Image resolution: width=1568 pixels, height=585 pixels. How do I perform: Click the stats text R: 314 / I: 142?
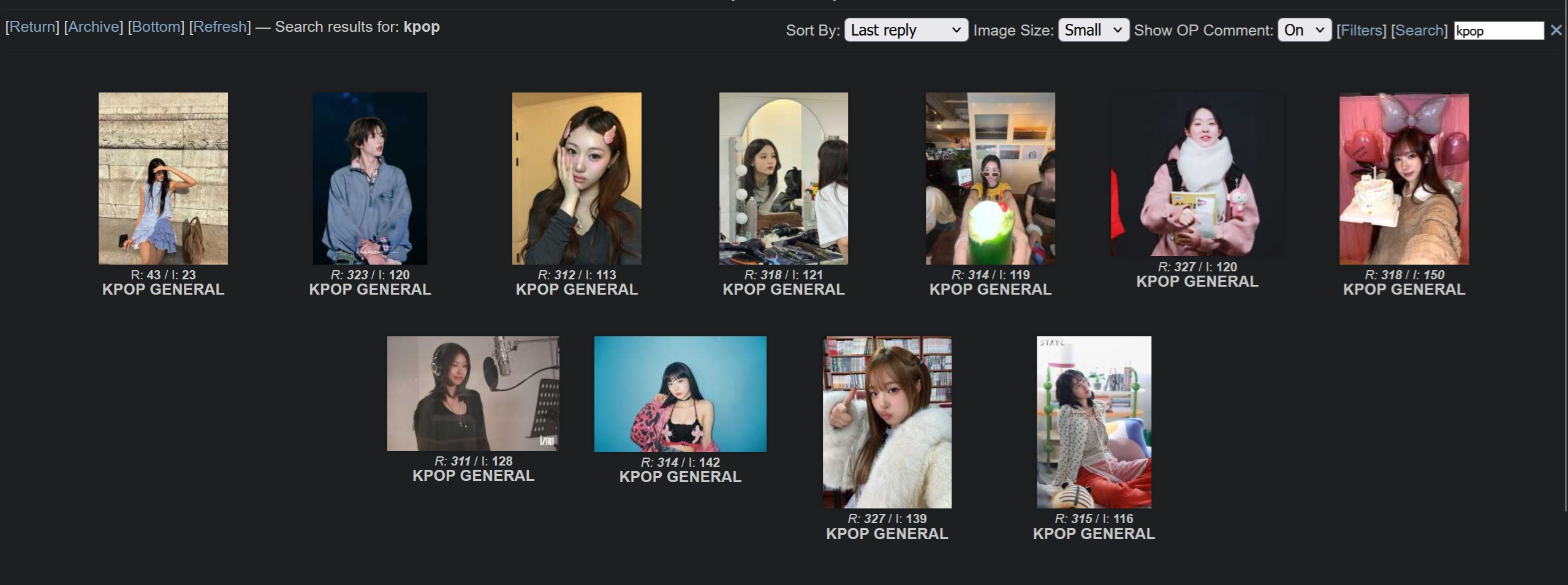(680, 462)
